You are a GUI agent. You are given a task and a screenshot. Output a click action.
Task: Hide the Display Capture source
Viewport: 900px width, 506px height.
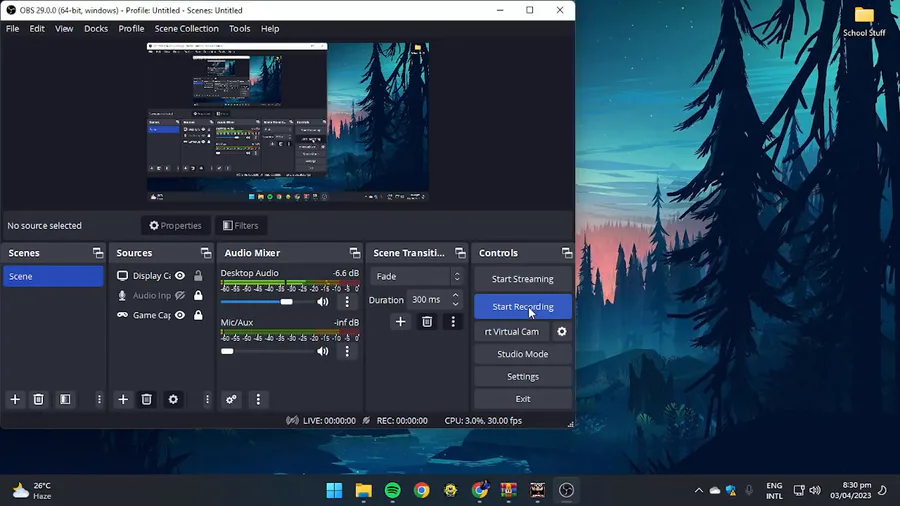coord(180,276)
